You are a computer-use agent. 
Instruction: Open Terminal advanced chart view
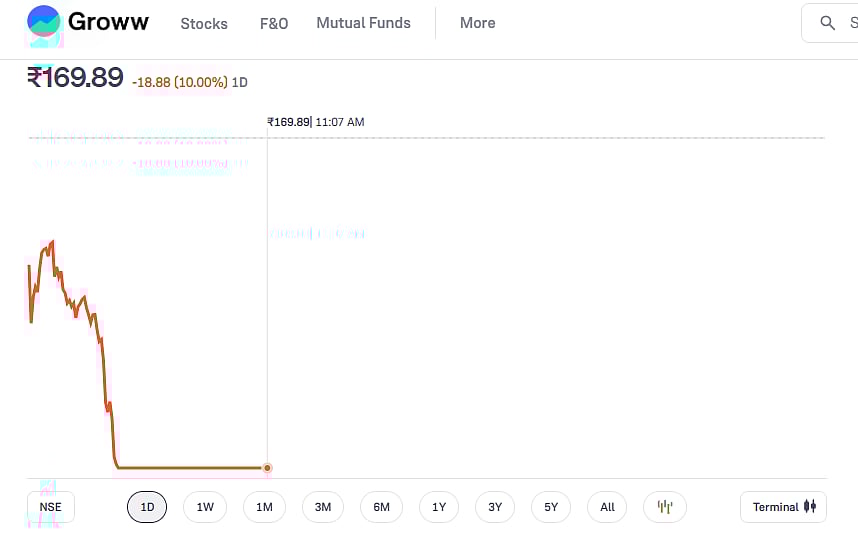tap(783, 507)
